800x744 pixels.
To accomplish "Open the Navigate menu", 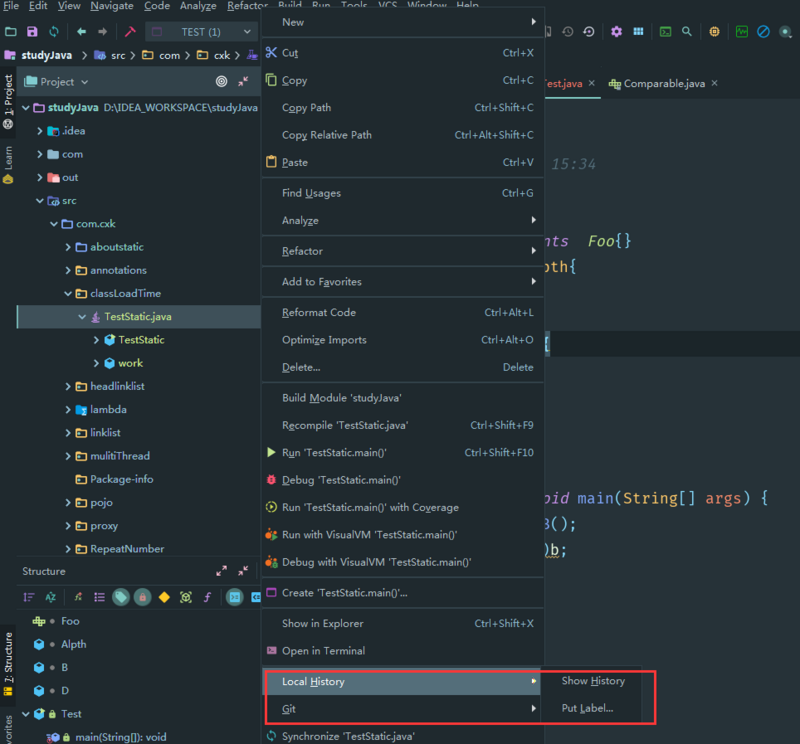I will coord(112,6).
